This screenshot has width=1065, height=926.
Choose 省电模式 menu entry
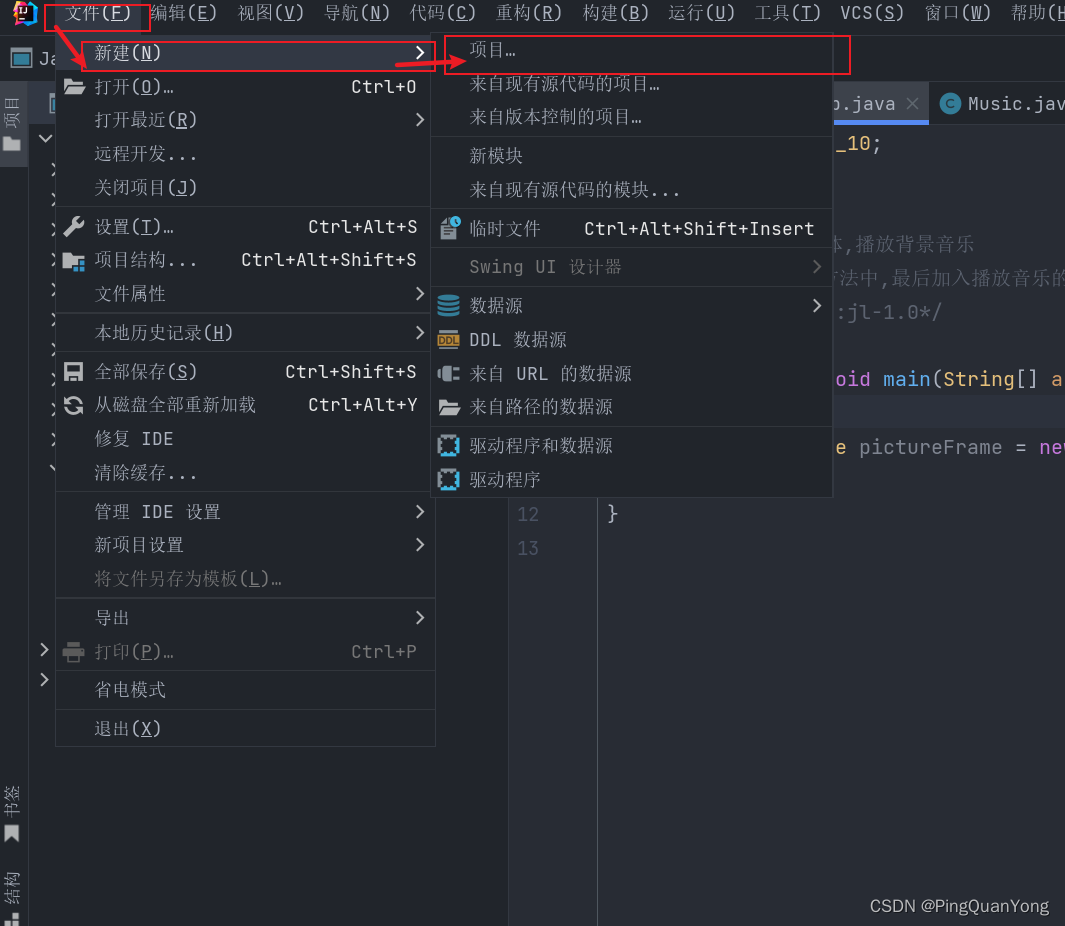point(245,690)
